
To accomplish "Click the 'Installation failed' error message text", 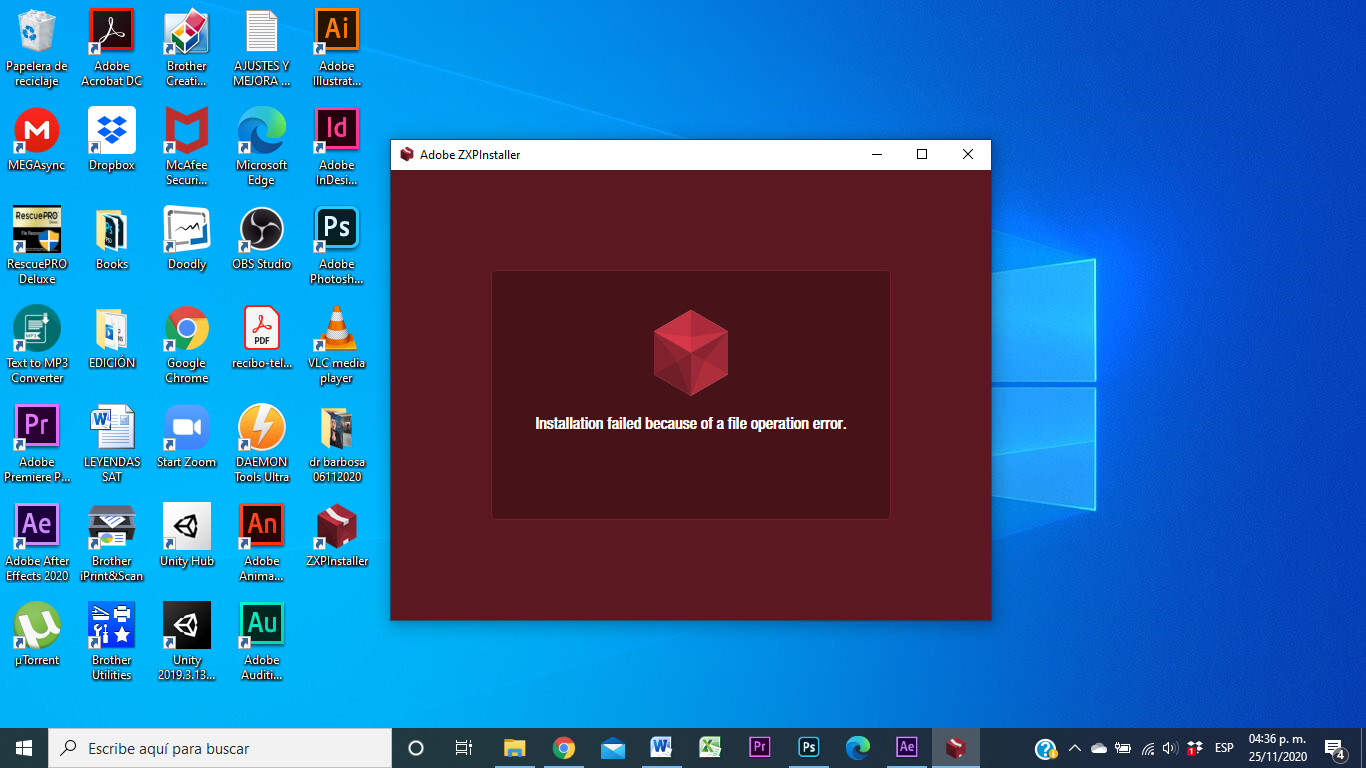I will pos(691,424).
